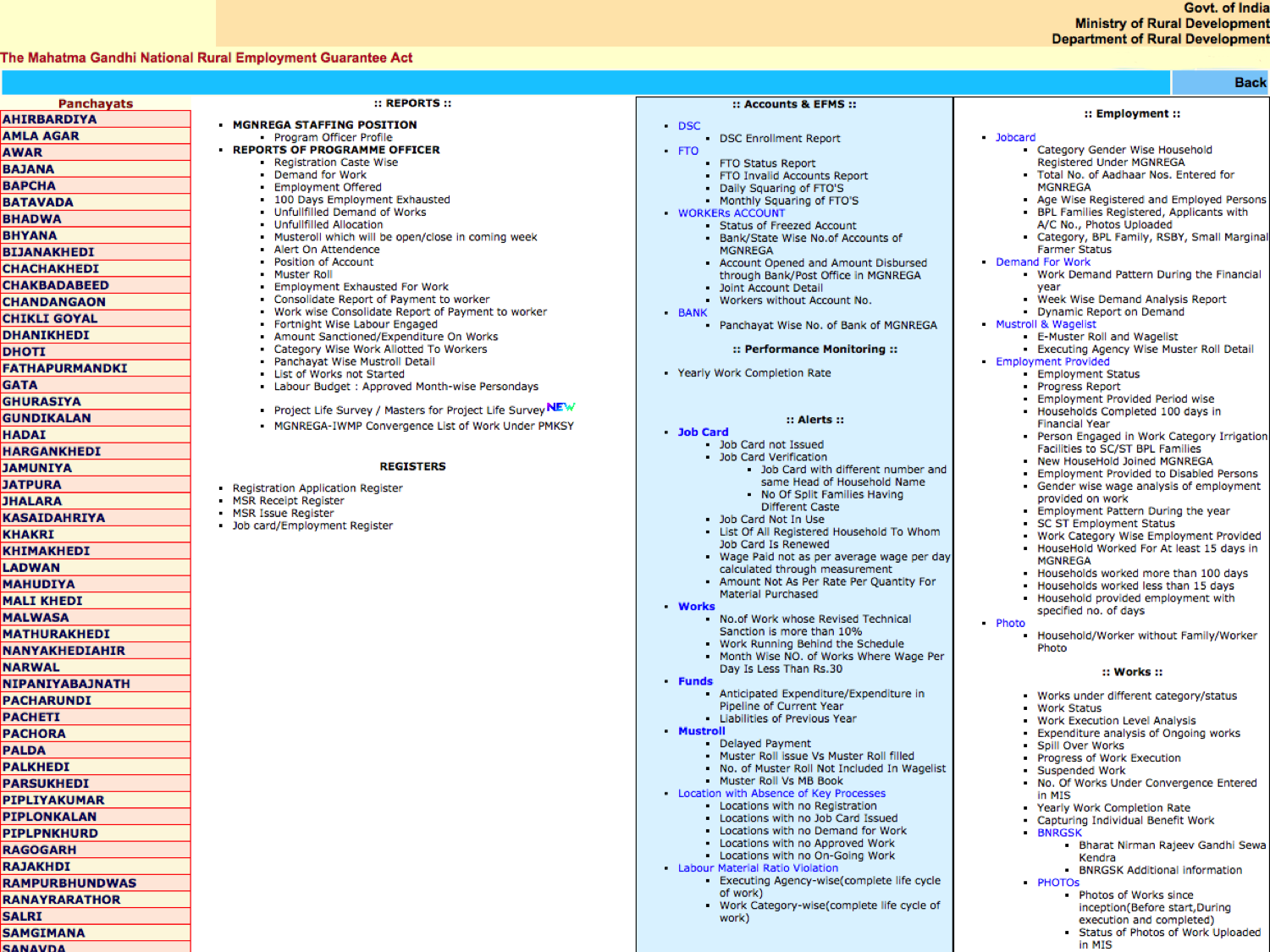Open Registration Application Register
1270x952 pixels.
(x=317, y=488)
